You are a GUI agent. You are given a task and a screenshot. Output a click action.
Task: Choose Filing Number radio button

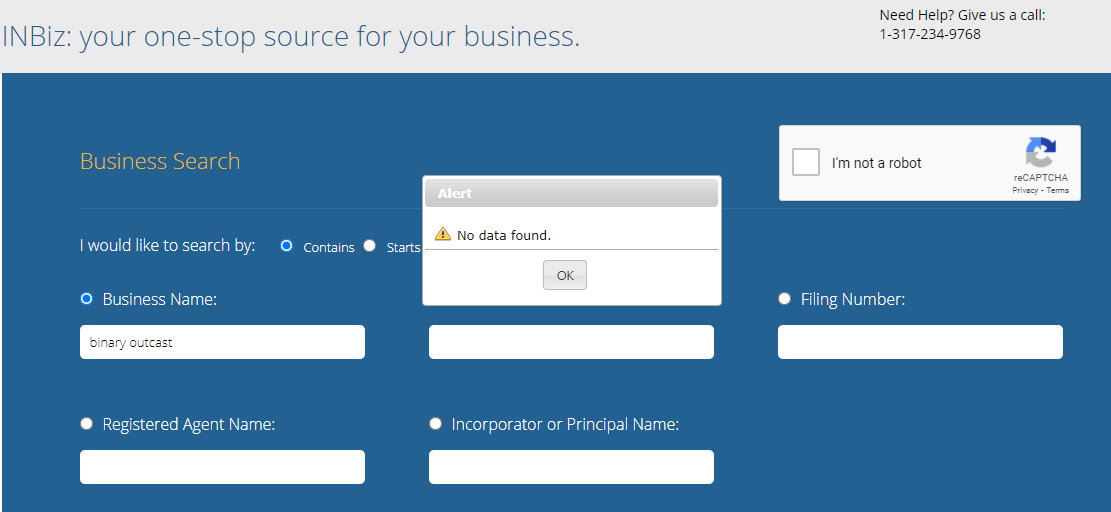point(784,299)
